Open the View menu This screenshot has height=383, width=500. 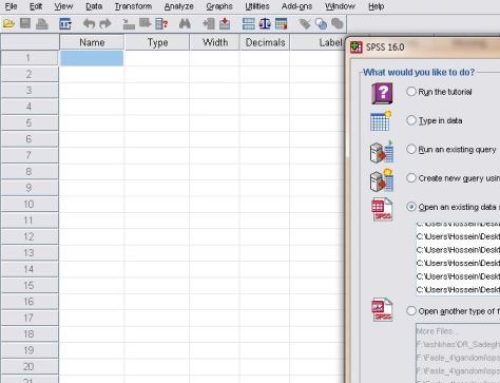[63, 6]
